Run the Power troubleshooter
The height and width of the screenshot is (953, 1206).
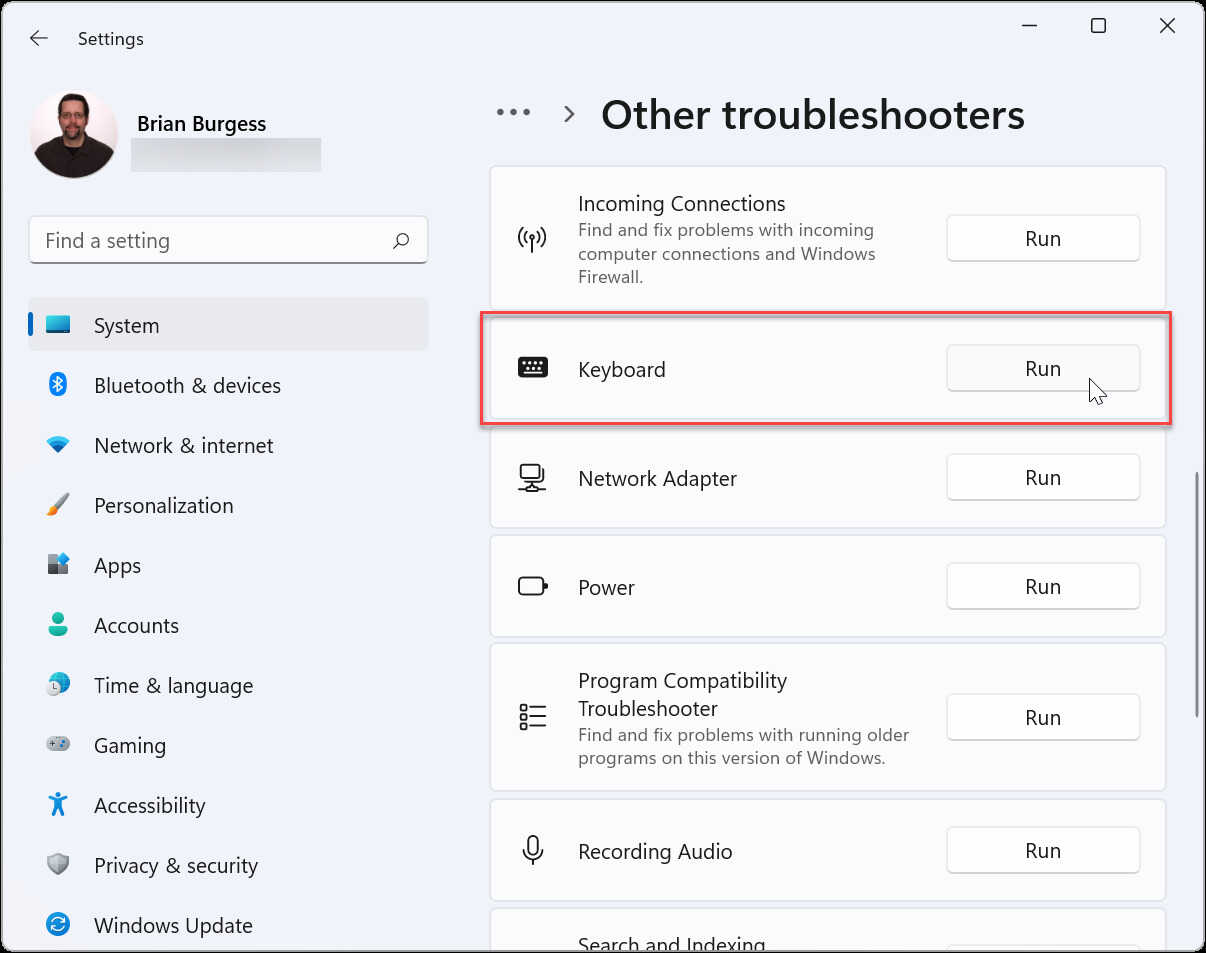click(x=1042, y=587)
